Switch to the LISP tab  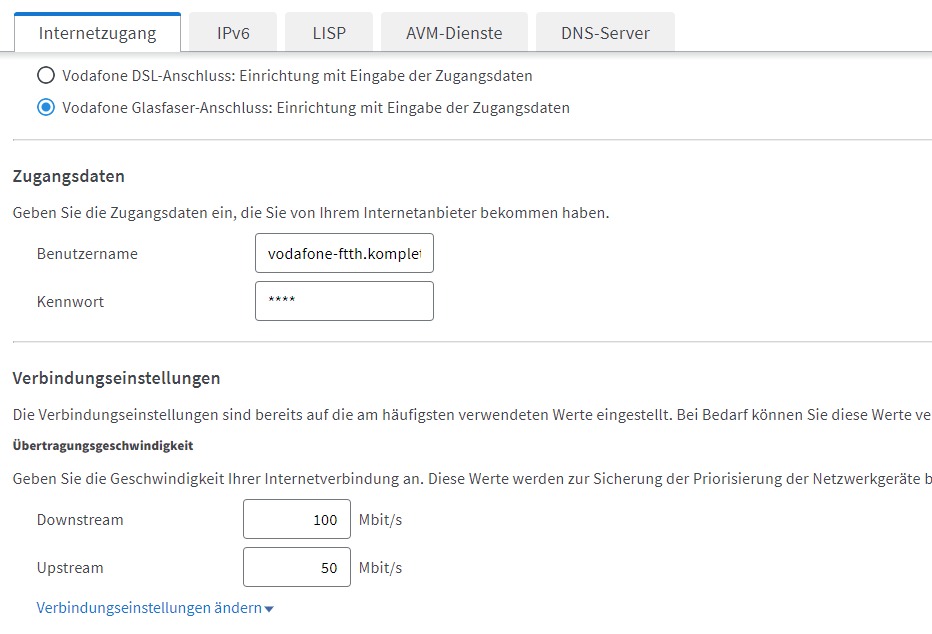329,33
